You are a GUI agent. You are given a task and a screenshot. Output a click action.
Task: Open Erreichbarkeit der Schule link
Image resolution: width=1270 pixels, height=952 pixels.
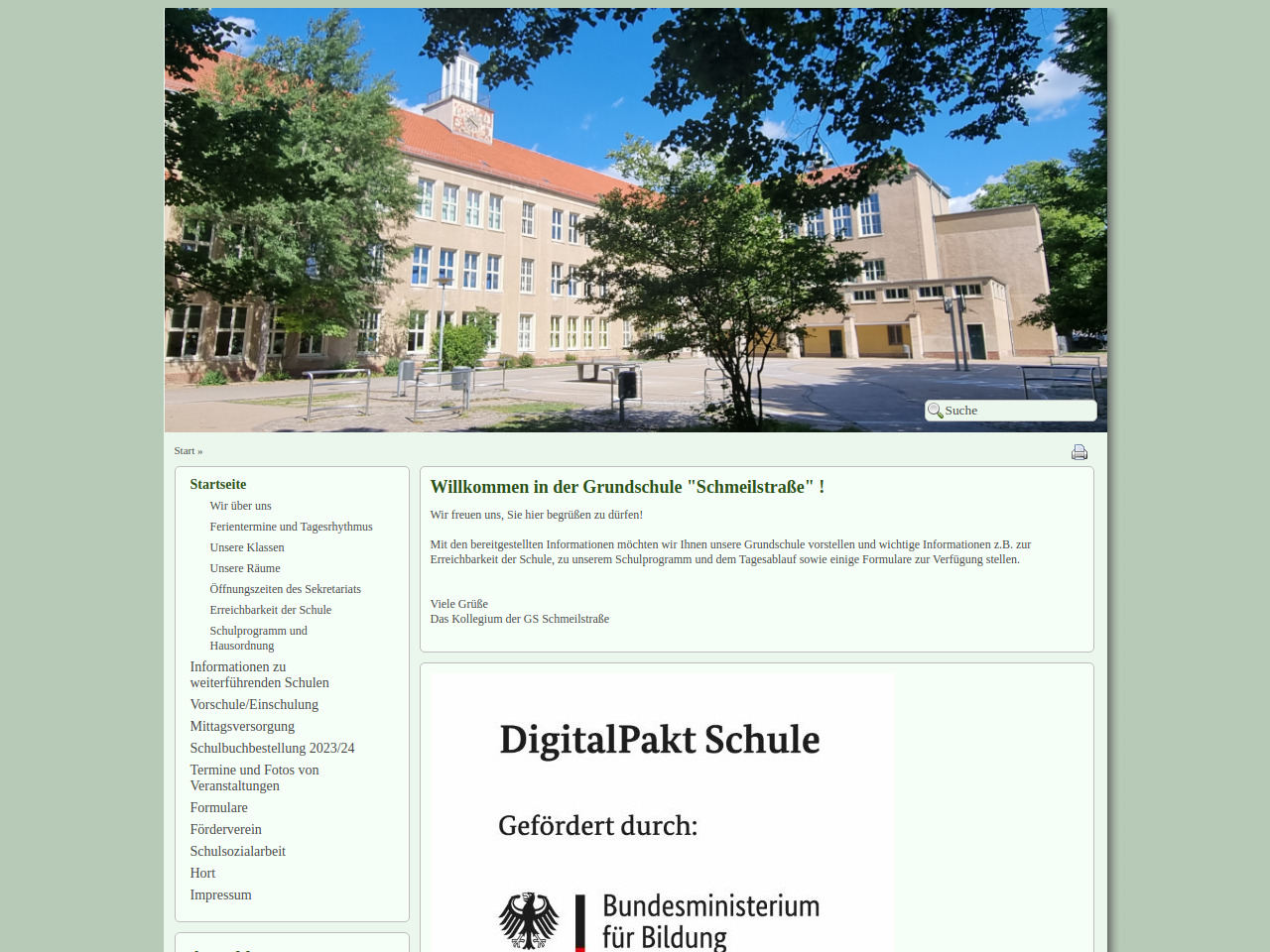pyautogui.click(x=270, y=610)
